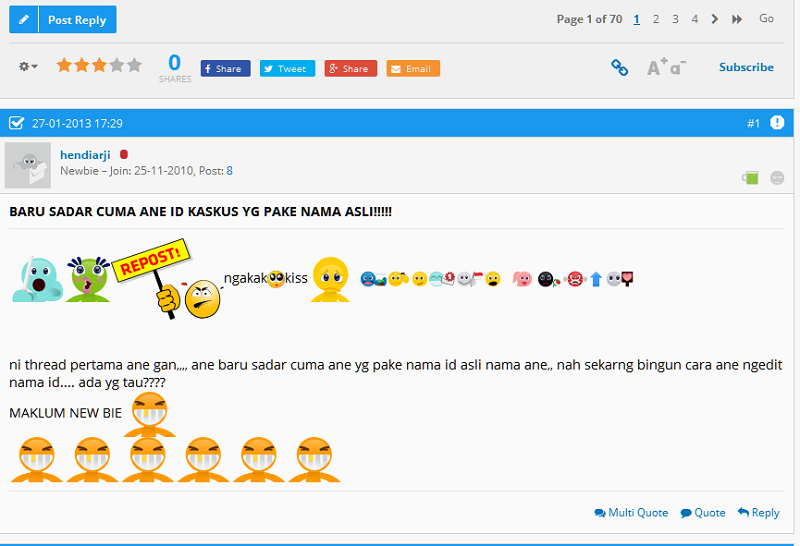Open hendiarji's avatar image
Viewport: 800px width, 546px height.
click(28, 165)
